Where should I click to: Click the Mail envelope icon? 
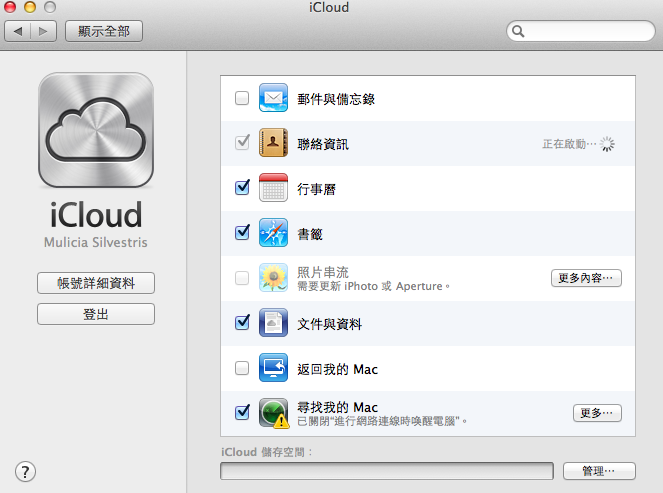[273, 98]
